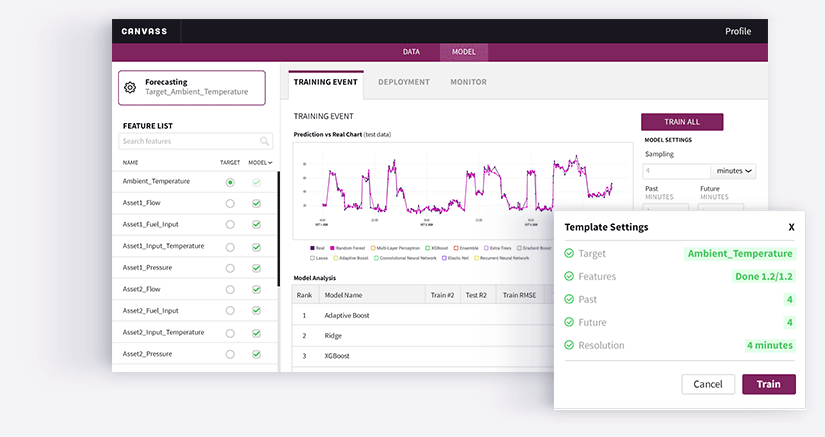Open the minutes sampling unit dropdown
The width and height of the screenshot is (825, 437).
[734, 171]
